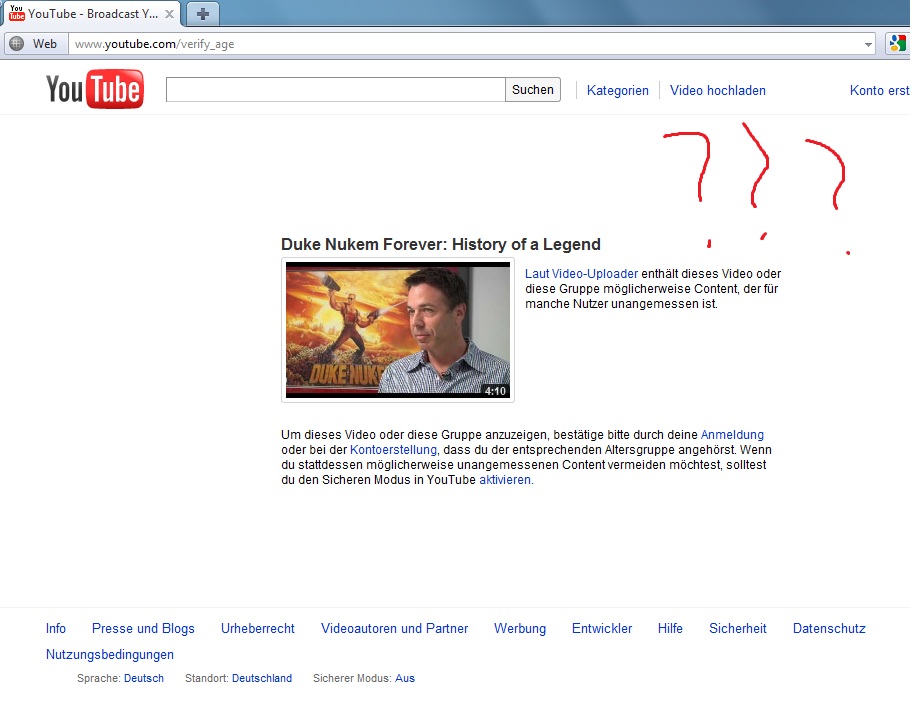
Task: Click the Konto erstellen link
Action: click(880, 91)
